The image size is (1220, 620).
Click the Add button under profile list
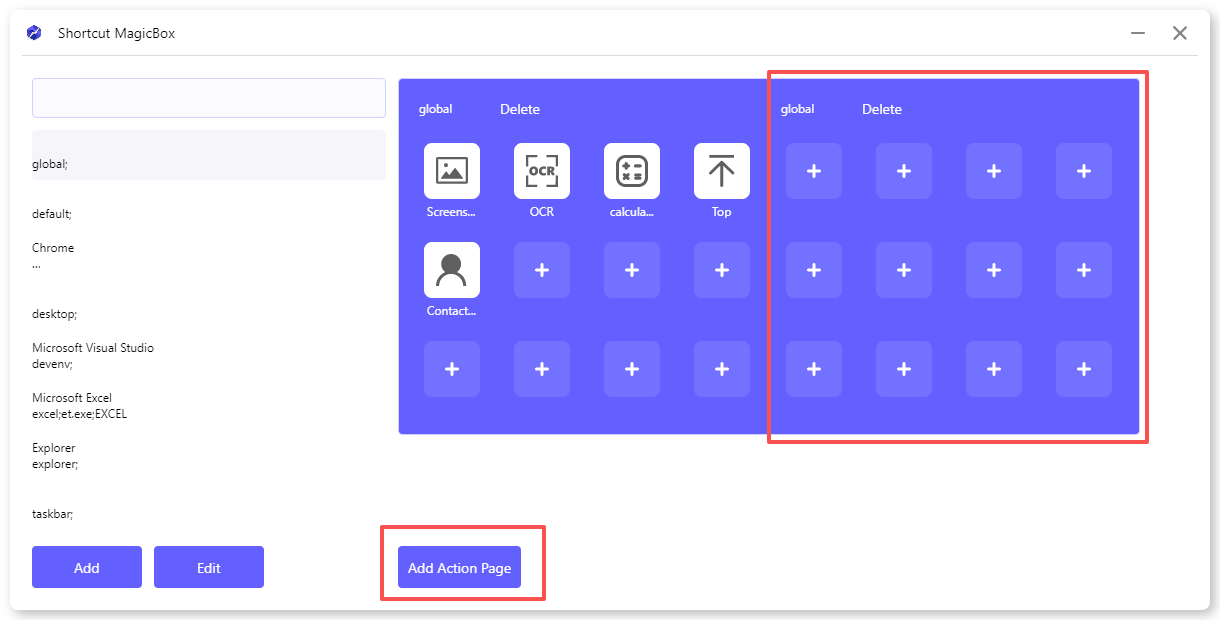coord(87,567)
